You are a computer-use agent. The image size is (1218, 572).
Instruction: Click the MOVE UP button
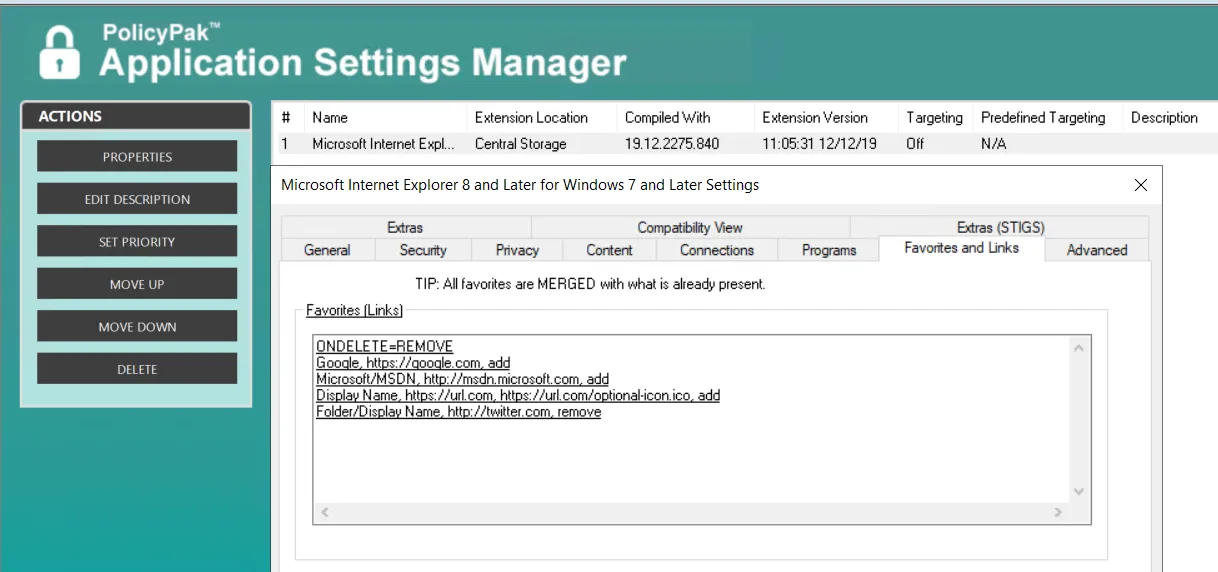click(x=137, y=284)
